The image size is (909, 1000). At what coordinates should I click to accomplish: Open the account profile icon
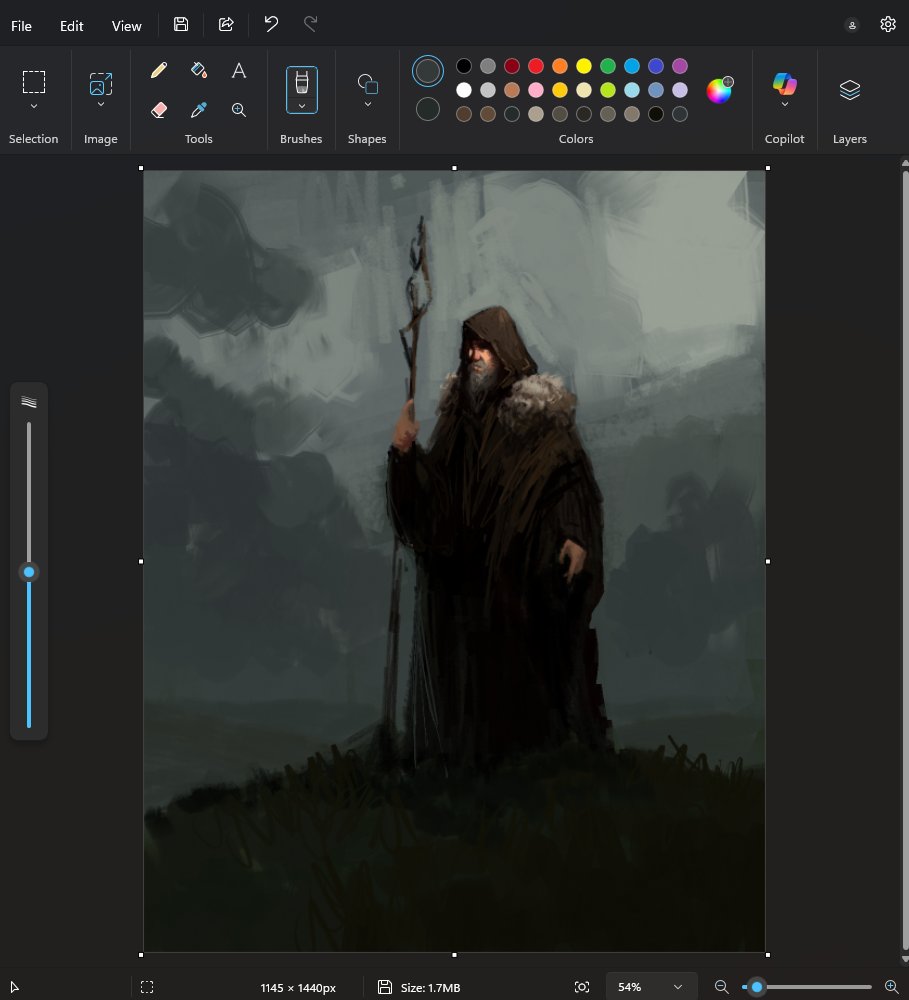point(852,25)
